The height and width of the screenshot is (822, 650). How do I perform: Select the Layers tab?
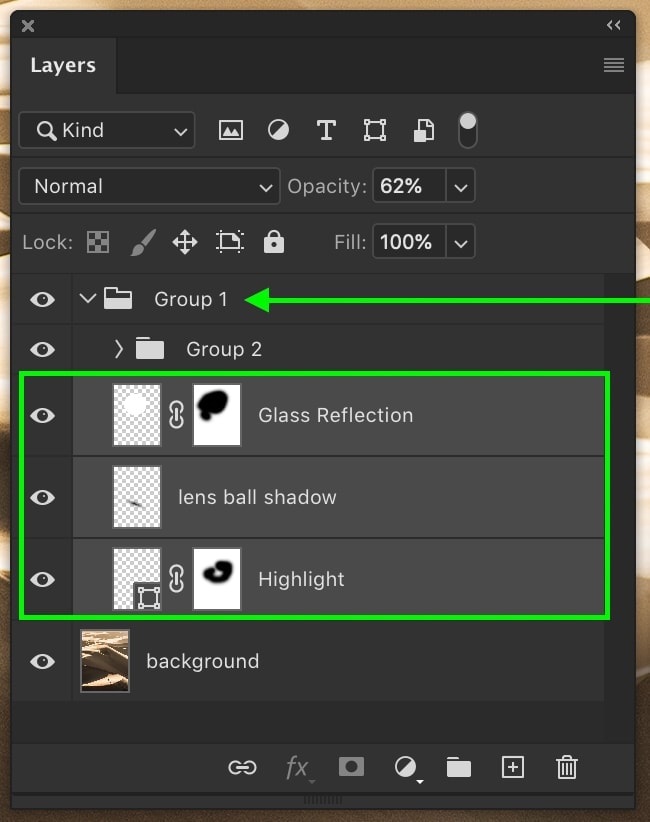pyautogui.click(x=63, y=66)
